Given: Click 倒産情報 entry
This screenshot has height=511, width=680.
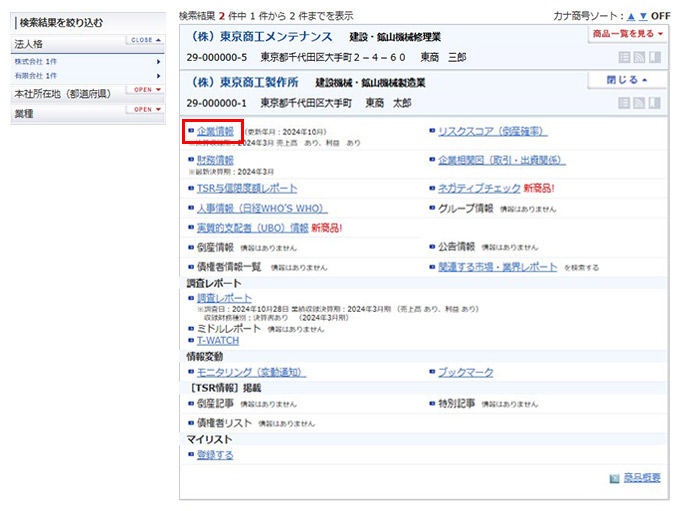Looking at the screenshot, I should tap(215, 247).
